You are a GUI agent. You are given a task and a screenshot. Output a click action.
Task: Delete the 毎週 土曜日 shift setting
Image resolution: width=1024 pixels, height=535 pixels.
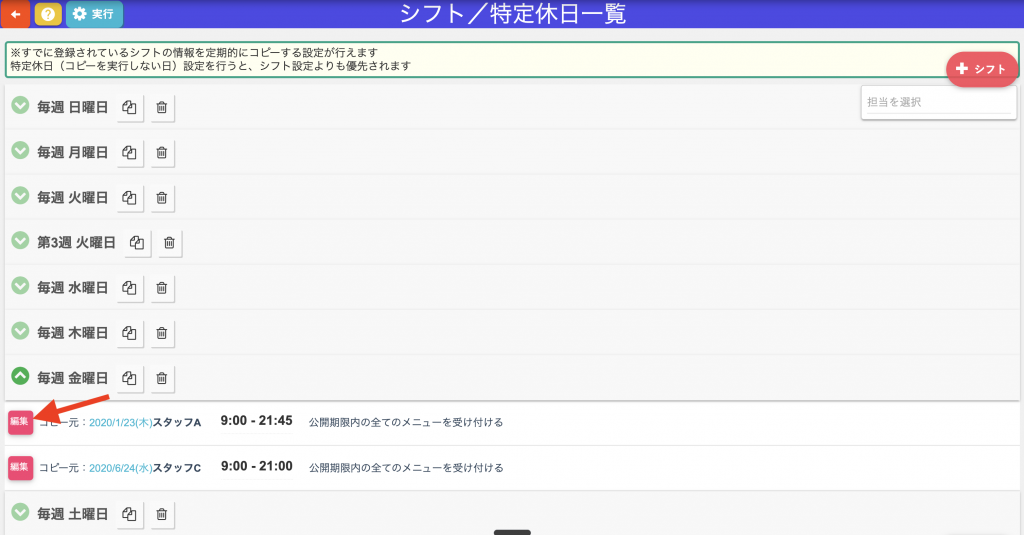[x=162, y=514]
